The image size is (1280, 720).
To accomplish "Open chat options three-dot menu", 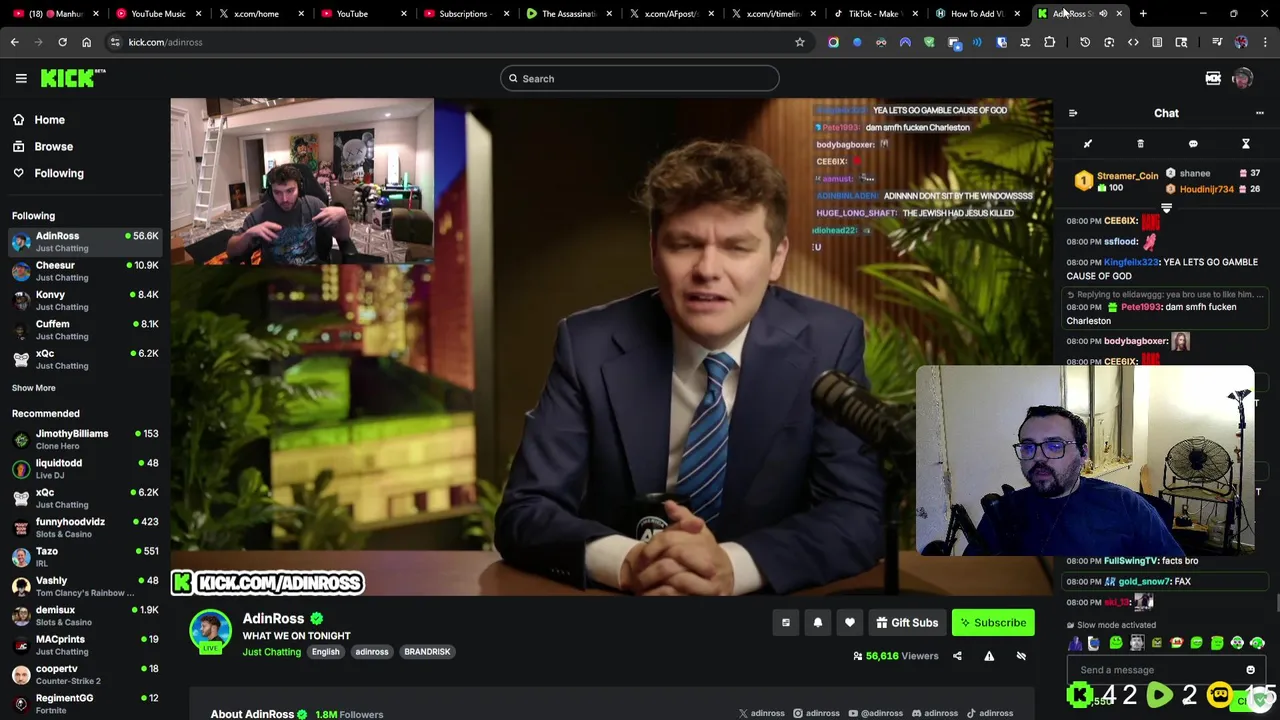I will click(1259, 113).
